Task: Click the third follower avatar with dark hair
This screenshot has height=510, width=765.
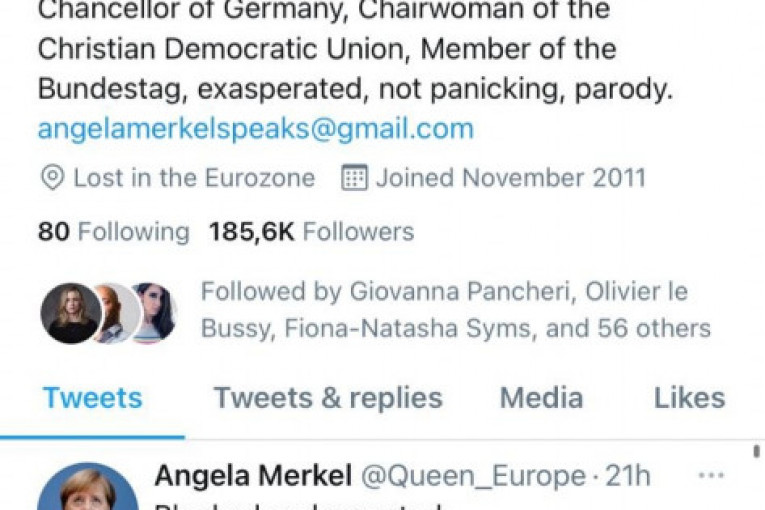Action: (154, 313)
